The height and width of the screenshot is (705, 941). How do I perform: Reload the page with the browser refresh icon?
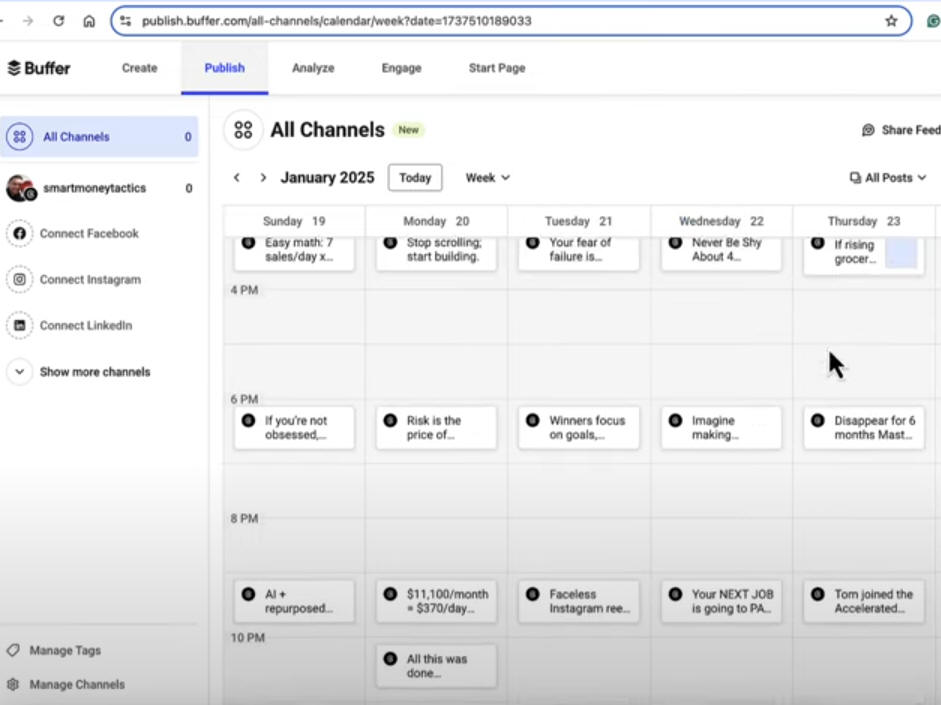pyautogui.click(x=58, y=21)
